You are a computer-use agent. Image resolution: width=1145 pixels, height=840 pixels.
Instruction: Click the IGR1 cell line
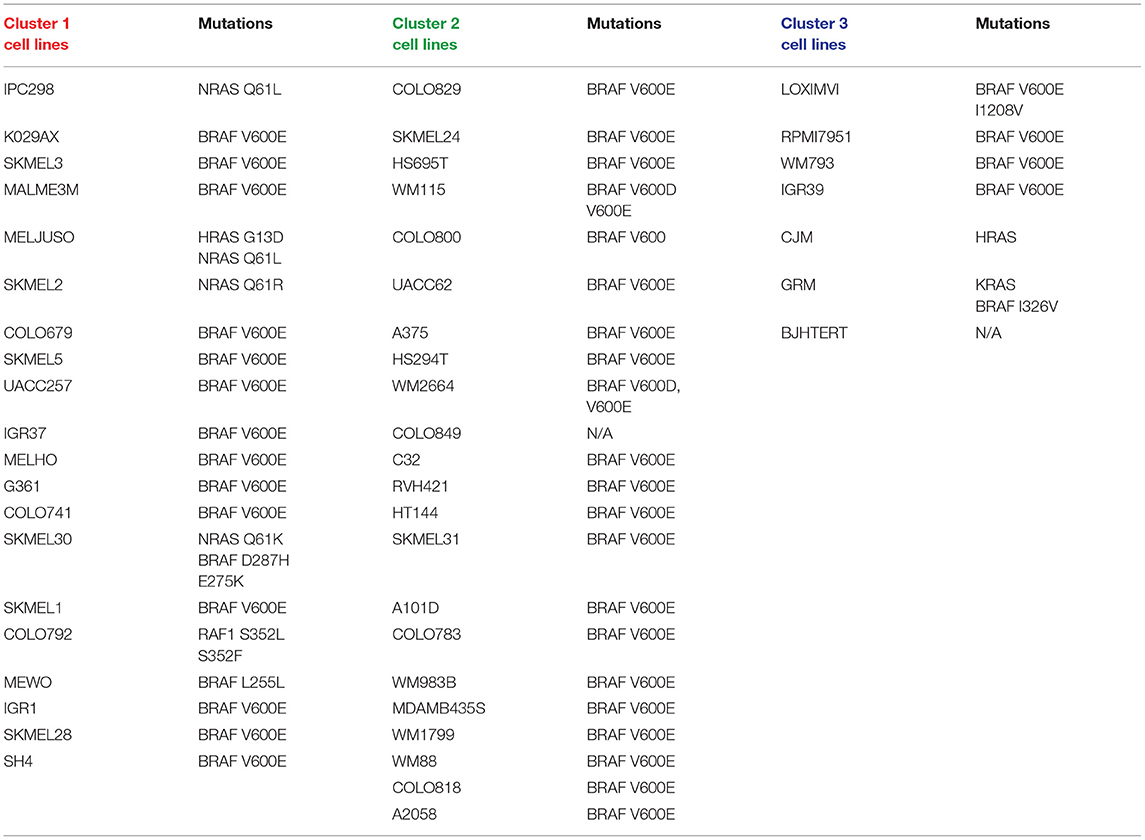[x=20, y=709]
